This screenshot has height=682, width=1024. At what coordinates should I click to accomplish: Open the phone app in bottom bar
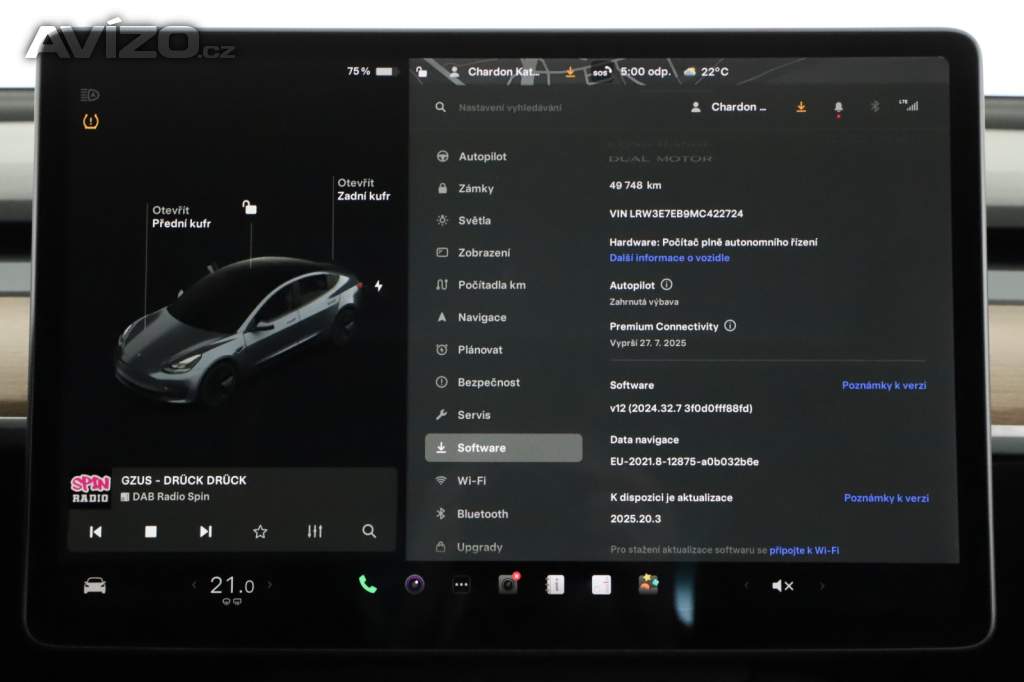click(x=368, y=585)
